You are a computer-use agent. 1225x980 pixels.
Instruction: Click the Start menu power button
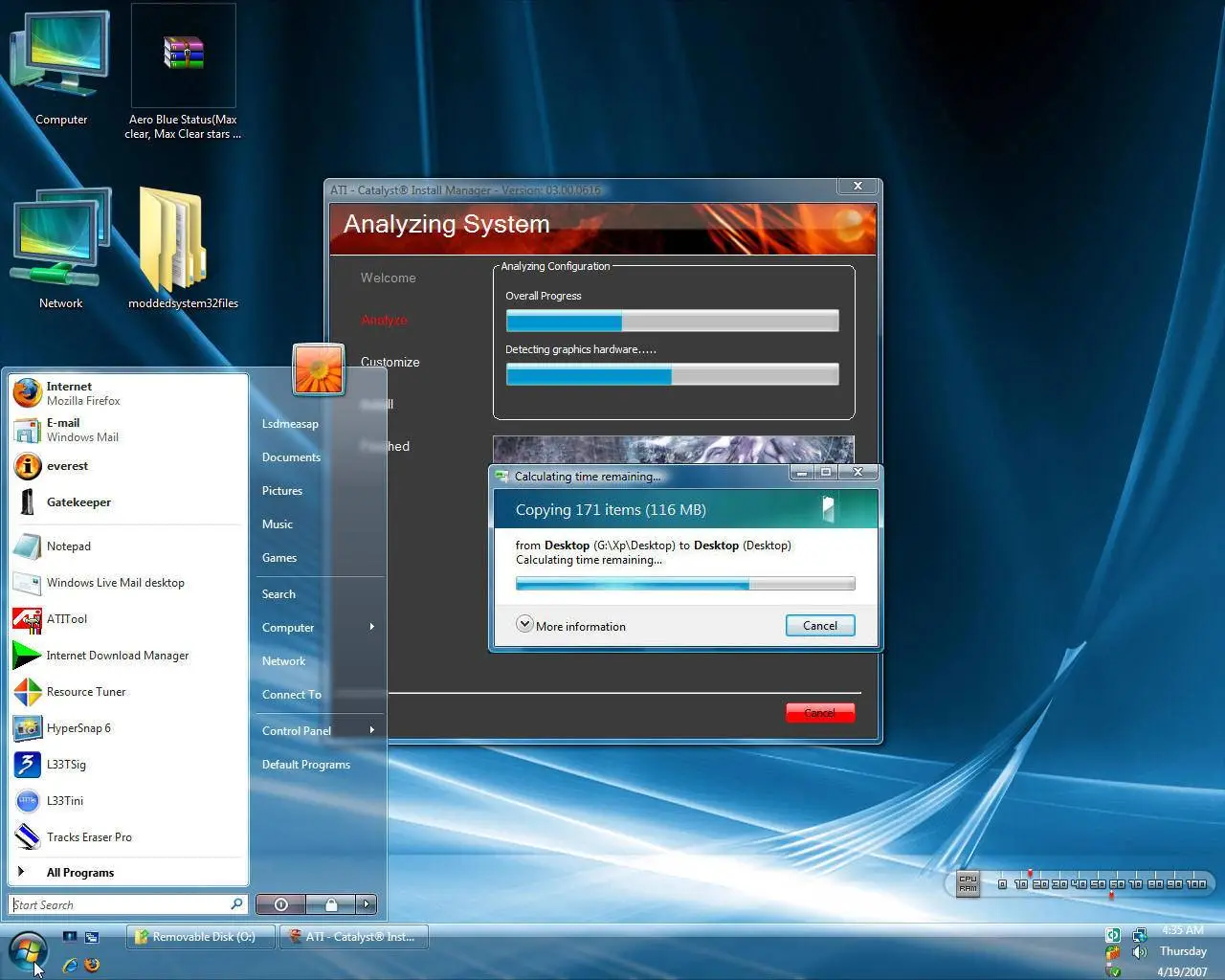(281, 904)
